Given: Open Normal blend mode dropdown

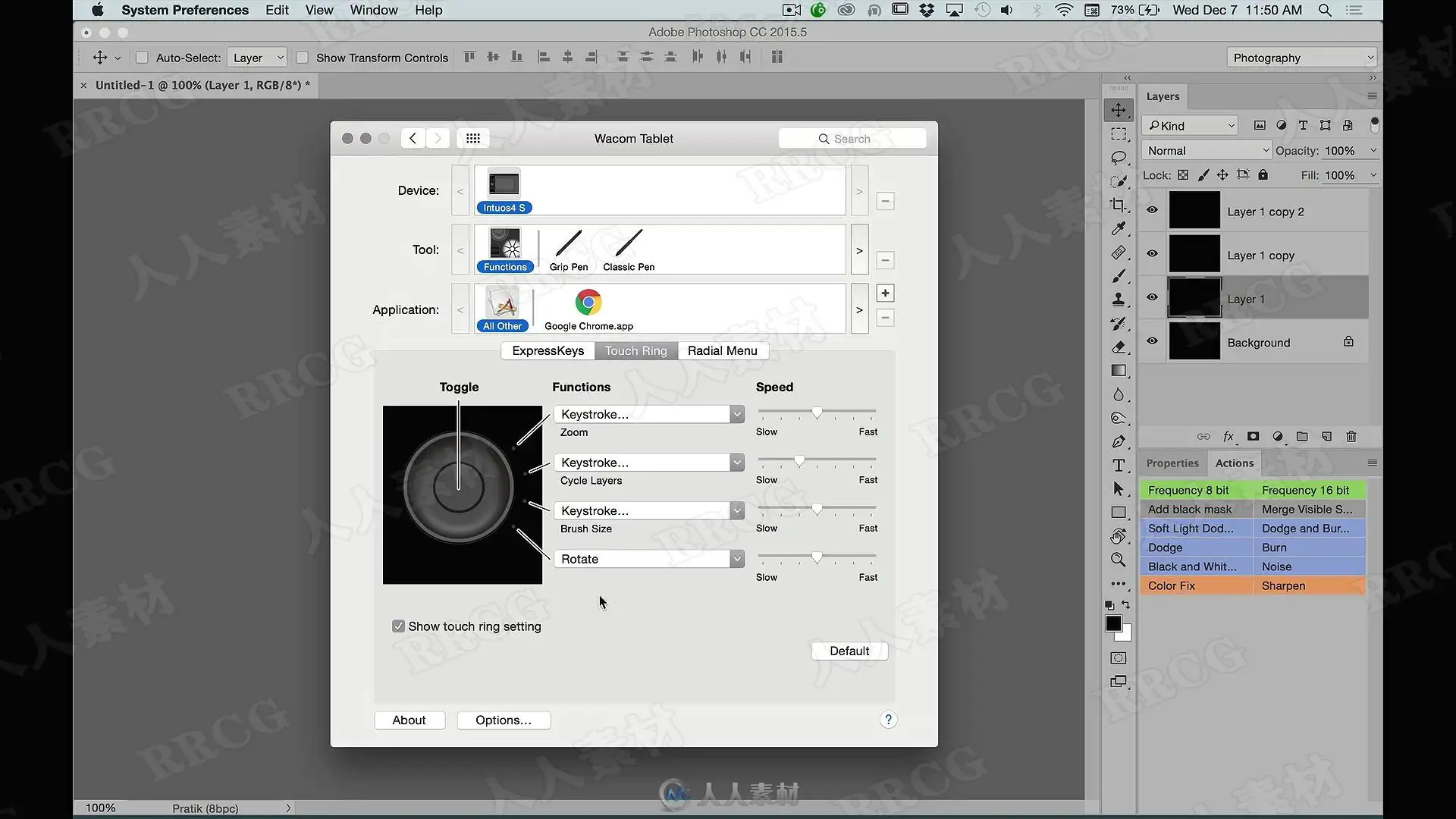Looking at the screenshot, I should pyautogui.click(x=1207, y=151).
